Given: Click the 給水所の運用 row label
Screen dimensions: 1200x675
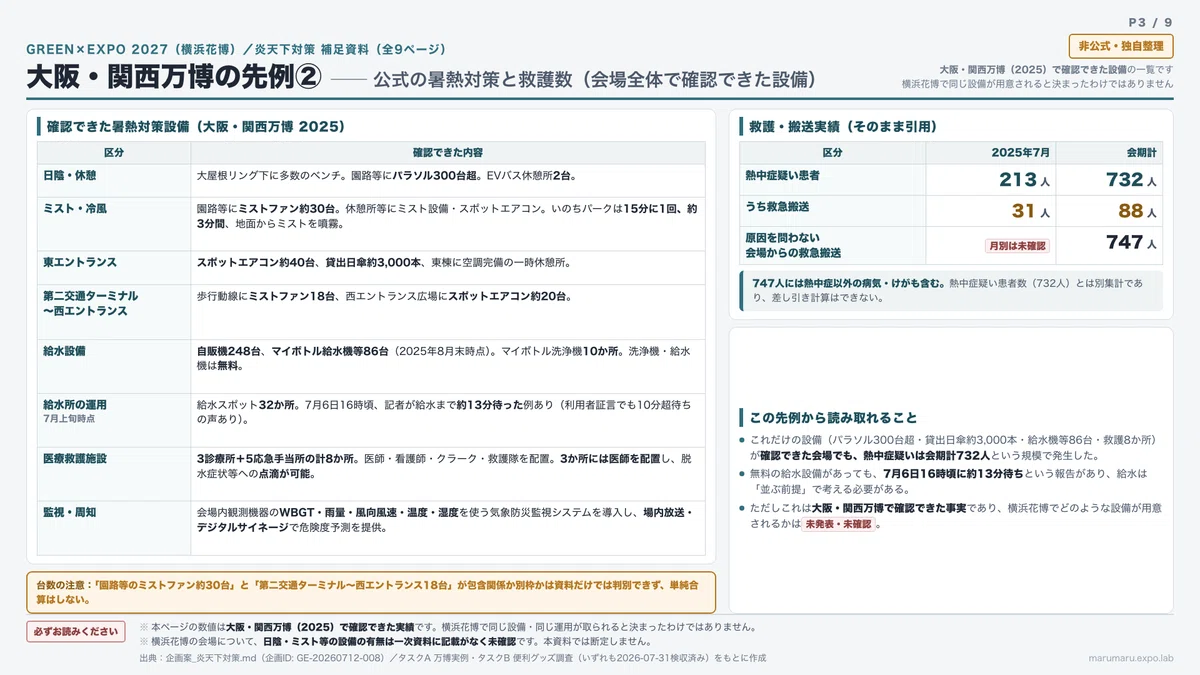Looking at the screenshot, I should tap(75, 405).
